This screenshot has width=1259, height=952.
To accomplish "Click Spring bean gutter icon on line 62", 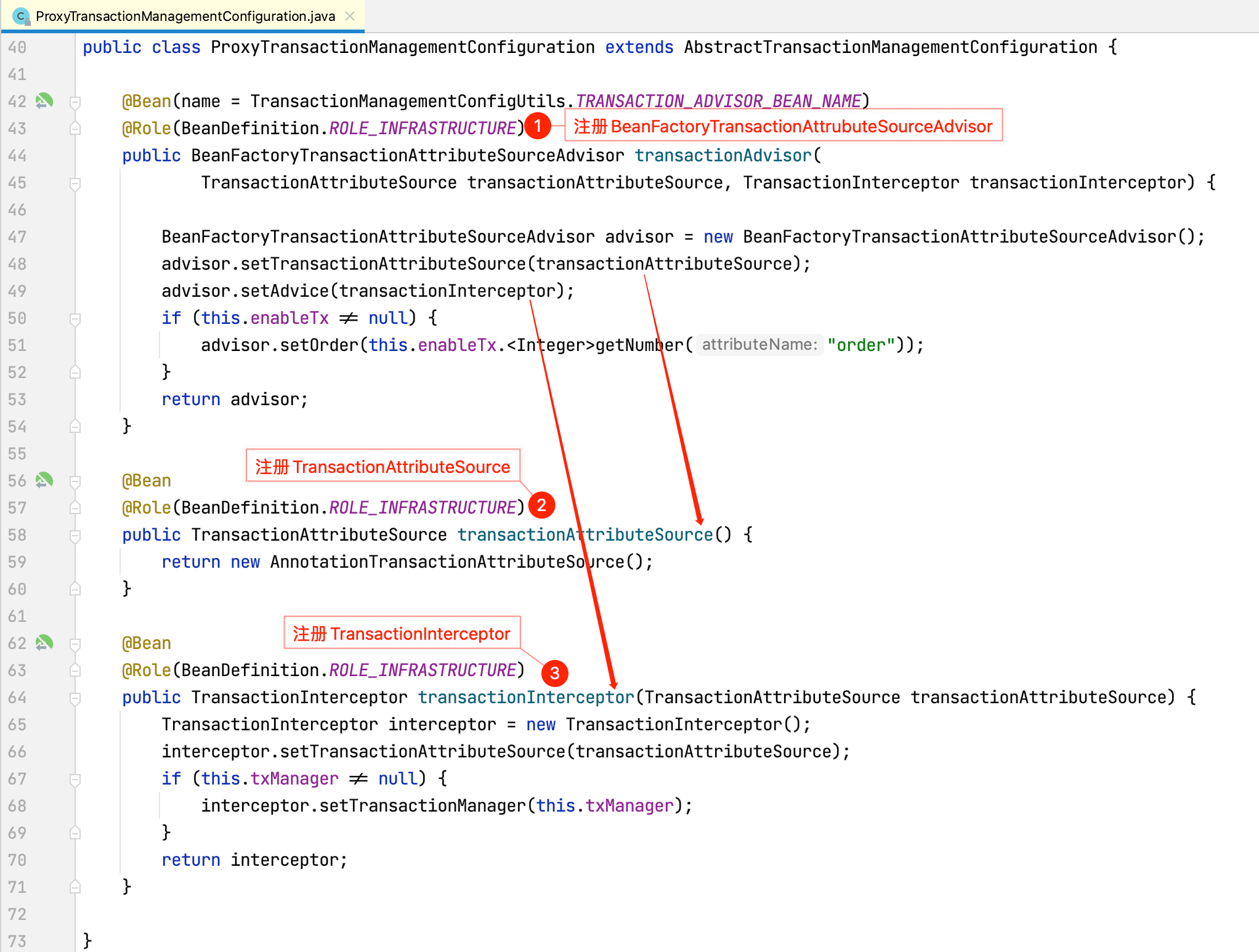I will [44, 642].
